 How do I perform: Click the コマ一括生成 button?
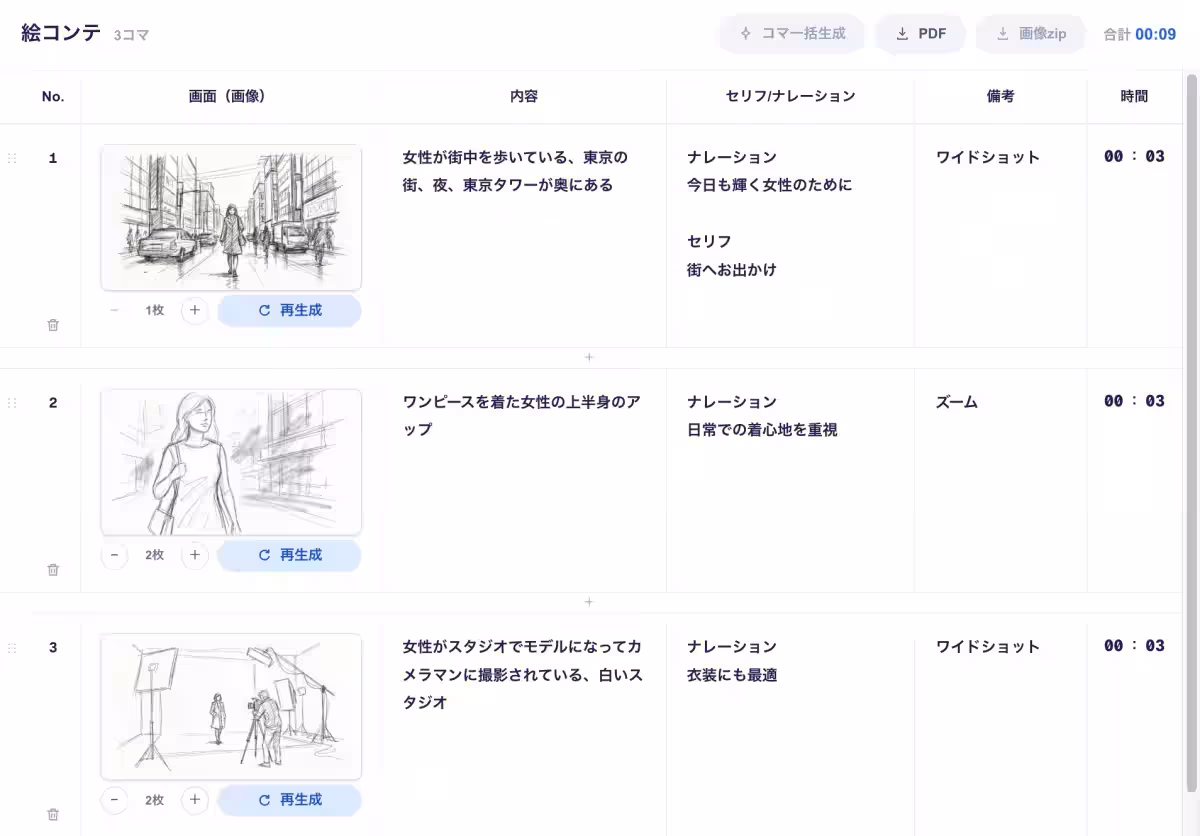coord(792,34)
